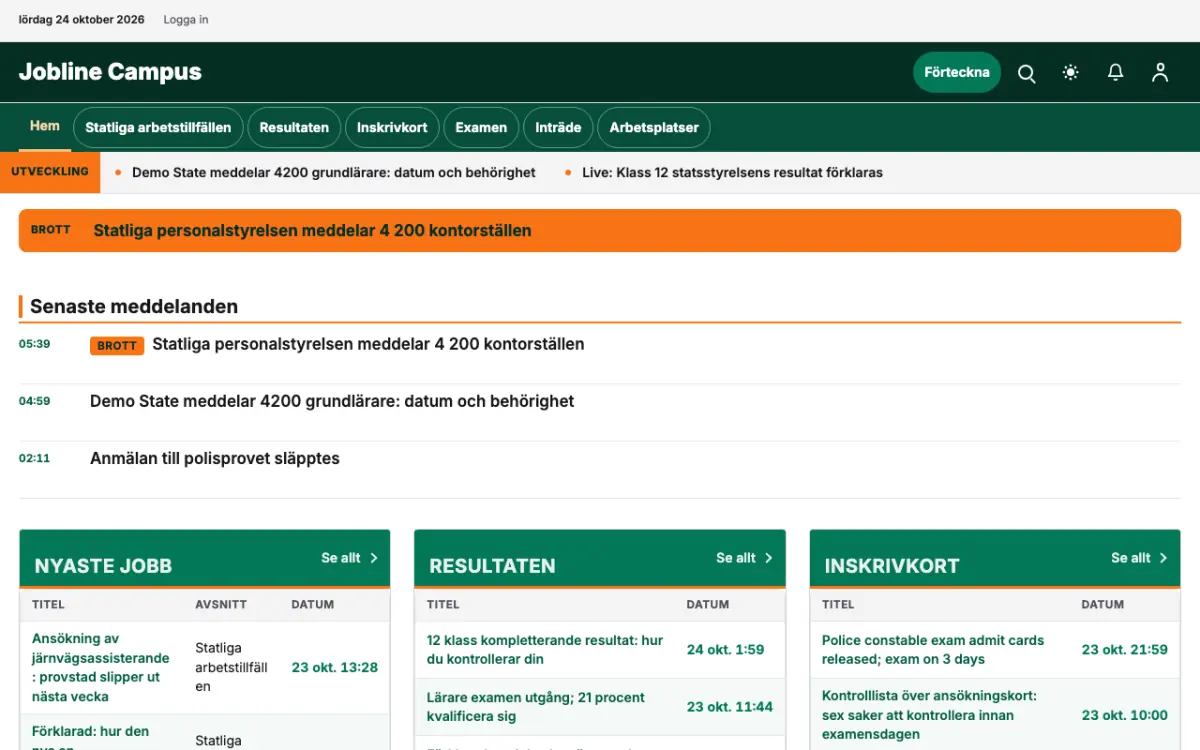1200x750 pixels.
Task: Open job Ansökning av järnvägsassisterande
Action: 101,667
